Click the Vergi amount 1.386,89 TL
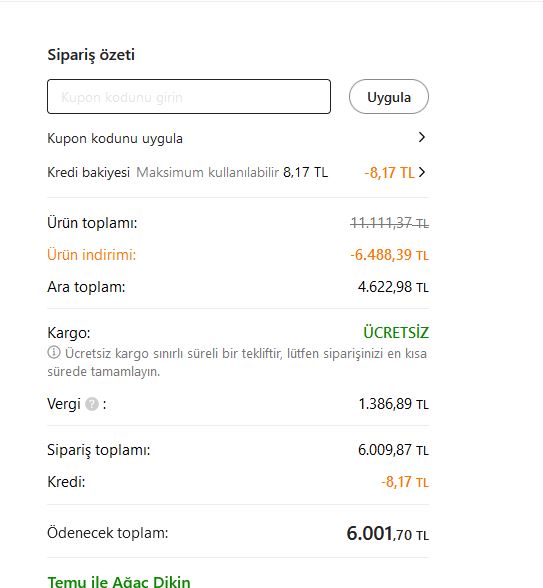 [393, 404]
